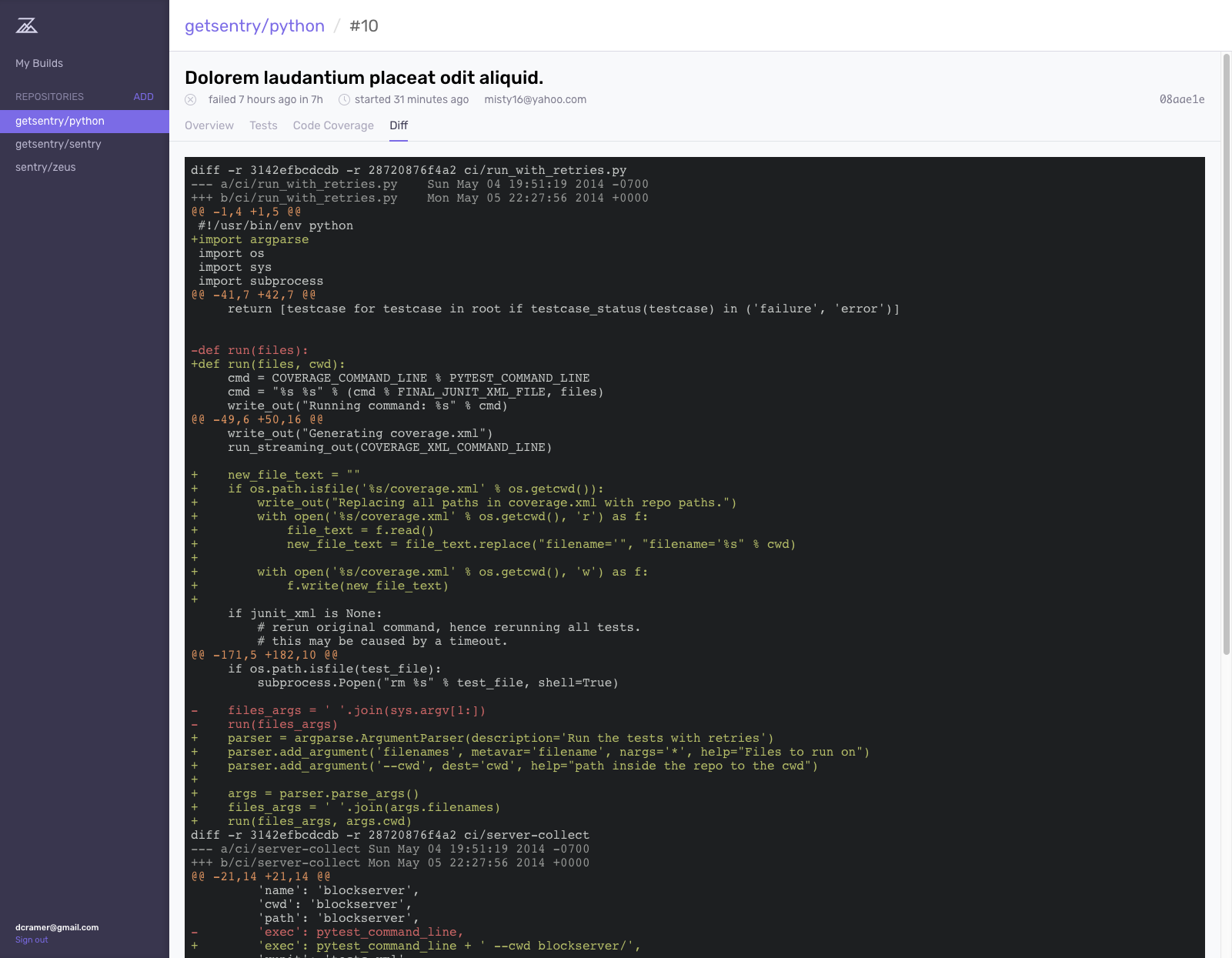Click ADD next to REPOSITORIES

pyautogui.click(x=143, y=96)
